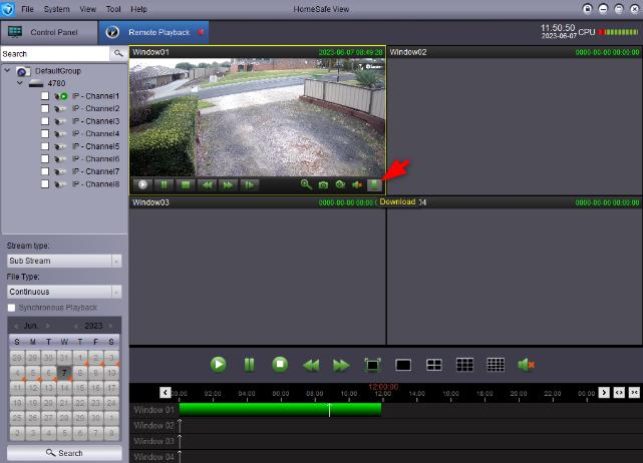
Task: Select the single-window layout icon
Action: click(x=404, y=365)
